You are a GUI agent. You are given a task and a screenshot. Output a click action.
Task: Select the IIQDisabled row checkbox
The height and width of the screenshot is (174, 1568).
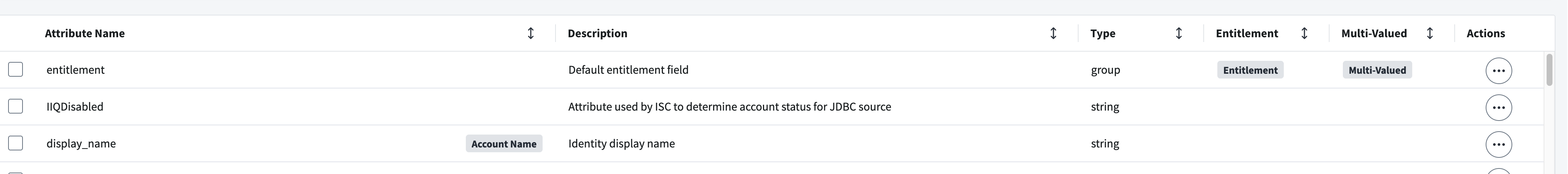(x=16, y=107)
